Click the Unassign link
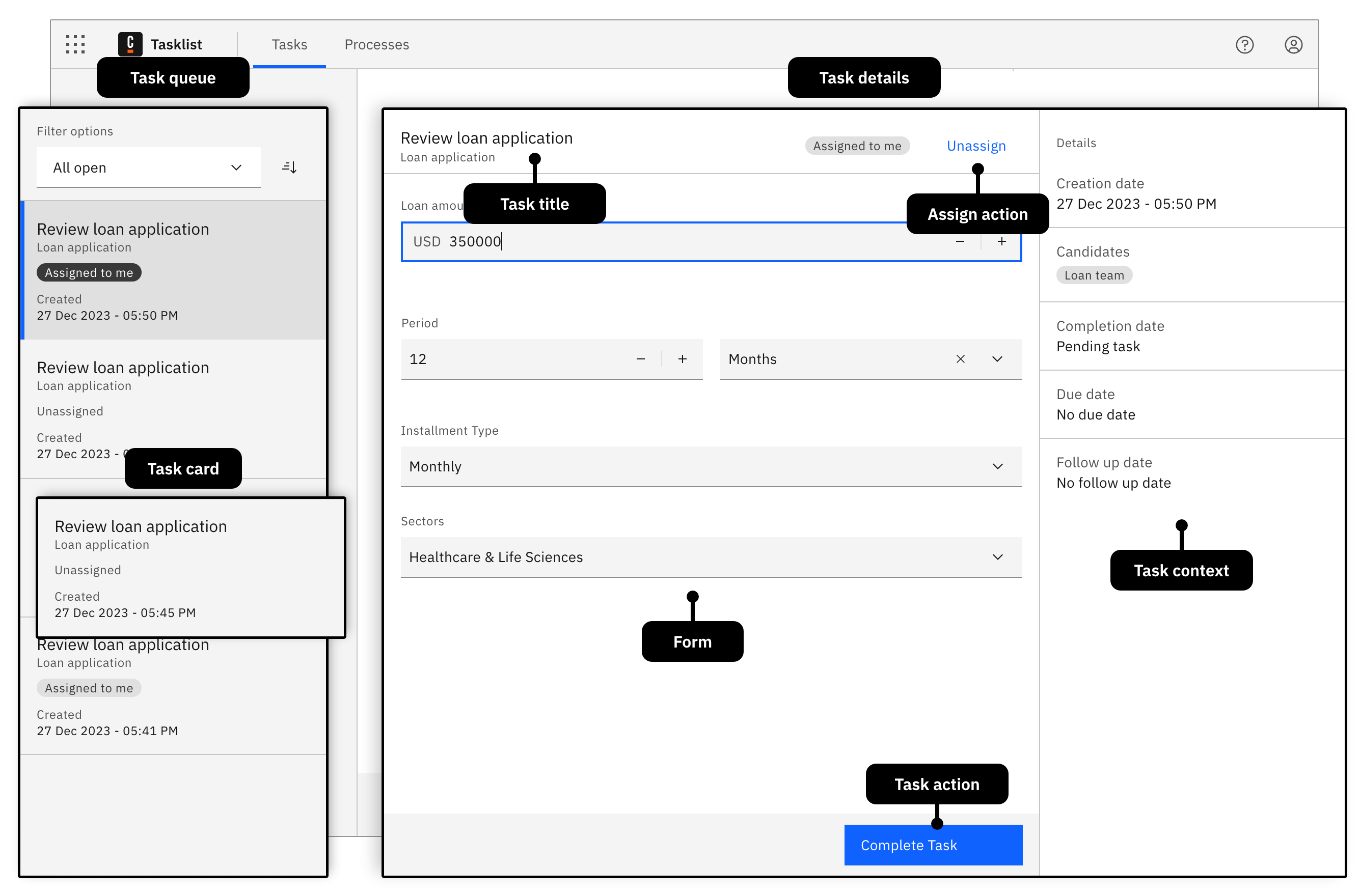Viewport: 1360px width, 896px height. (976, 146)
